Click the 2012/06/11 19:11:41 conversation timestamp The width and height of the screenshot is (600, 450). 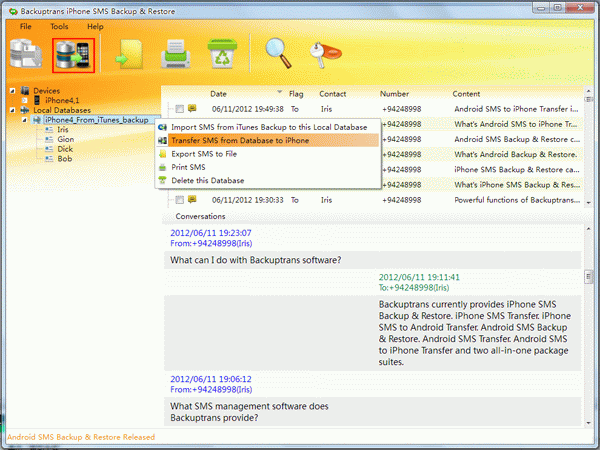(419, 277)
